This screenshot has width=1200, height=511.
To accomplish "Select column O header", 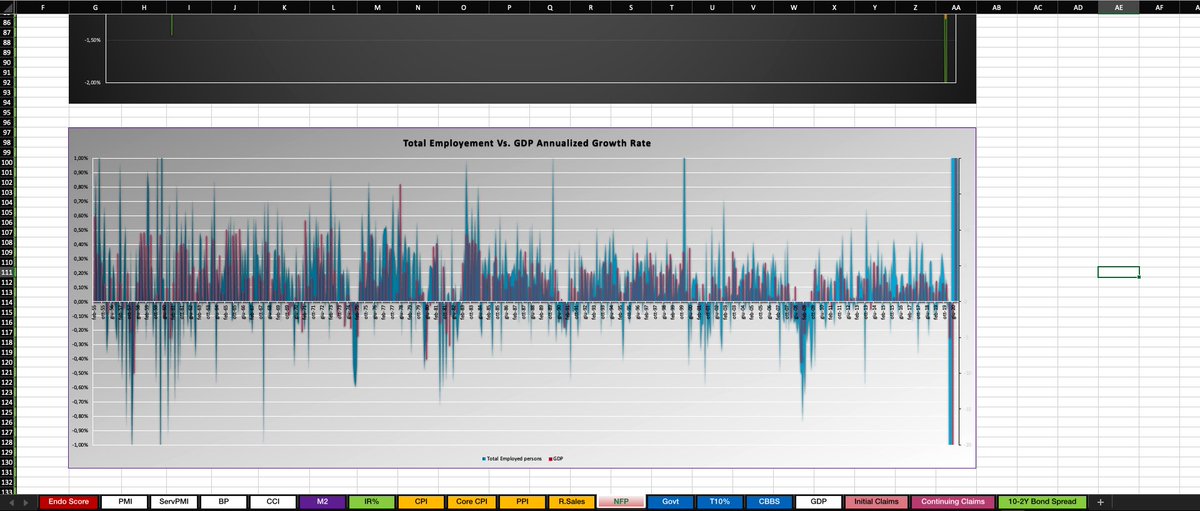I will pos(462,7).
